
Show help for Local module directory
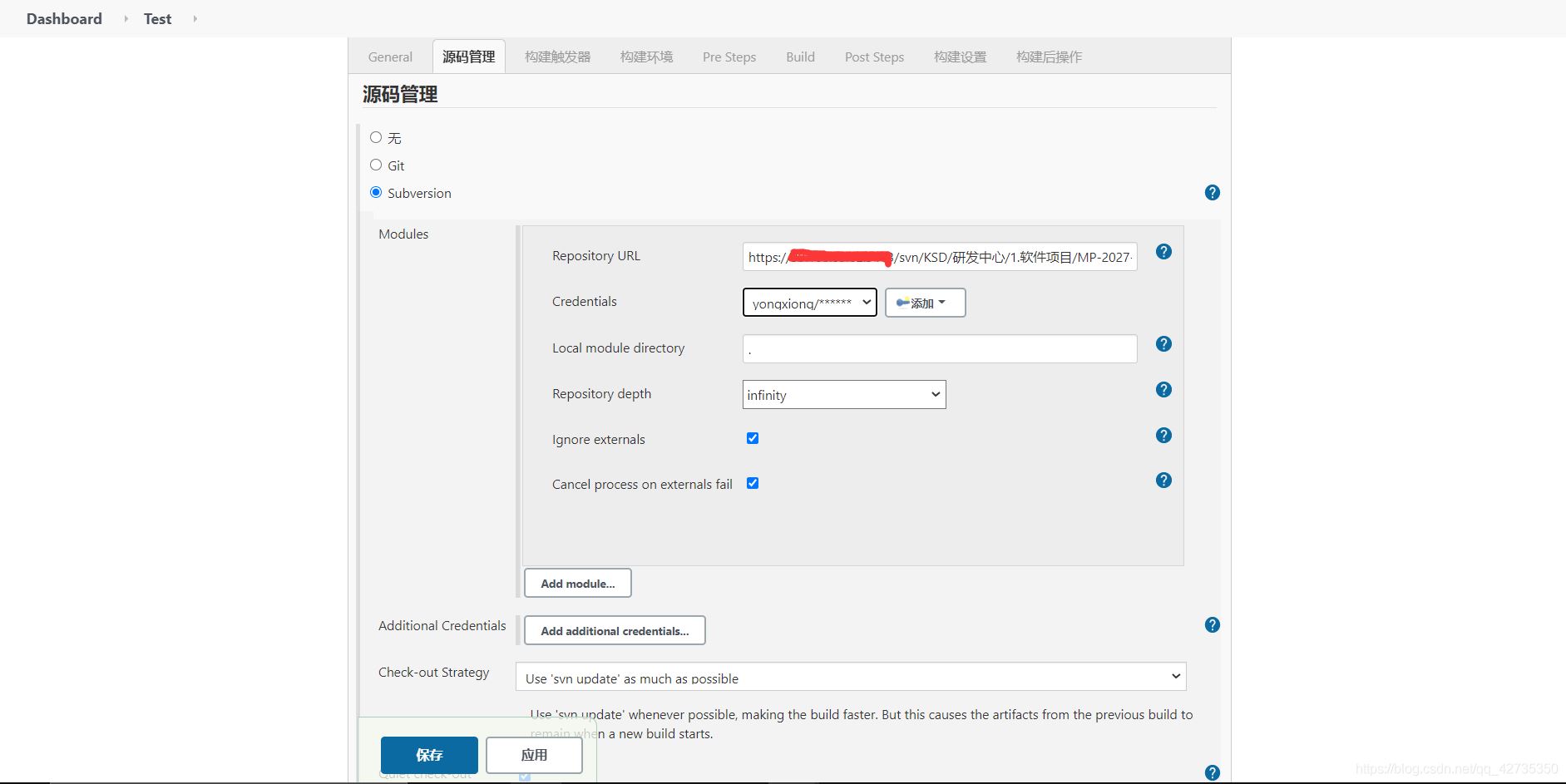1163,344
